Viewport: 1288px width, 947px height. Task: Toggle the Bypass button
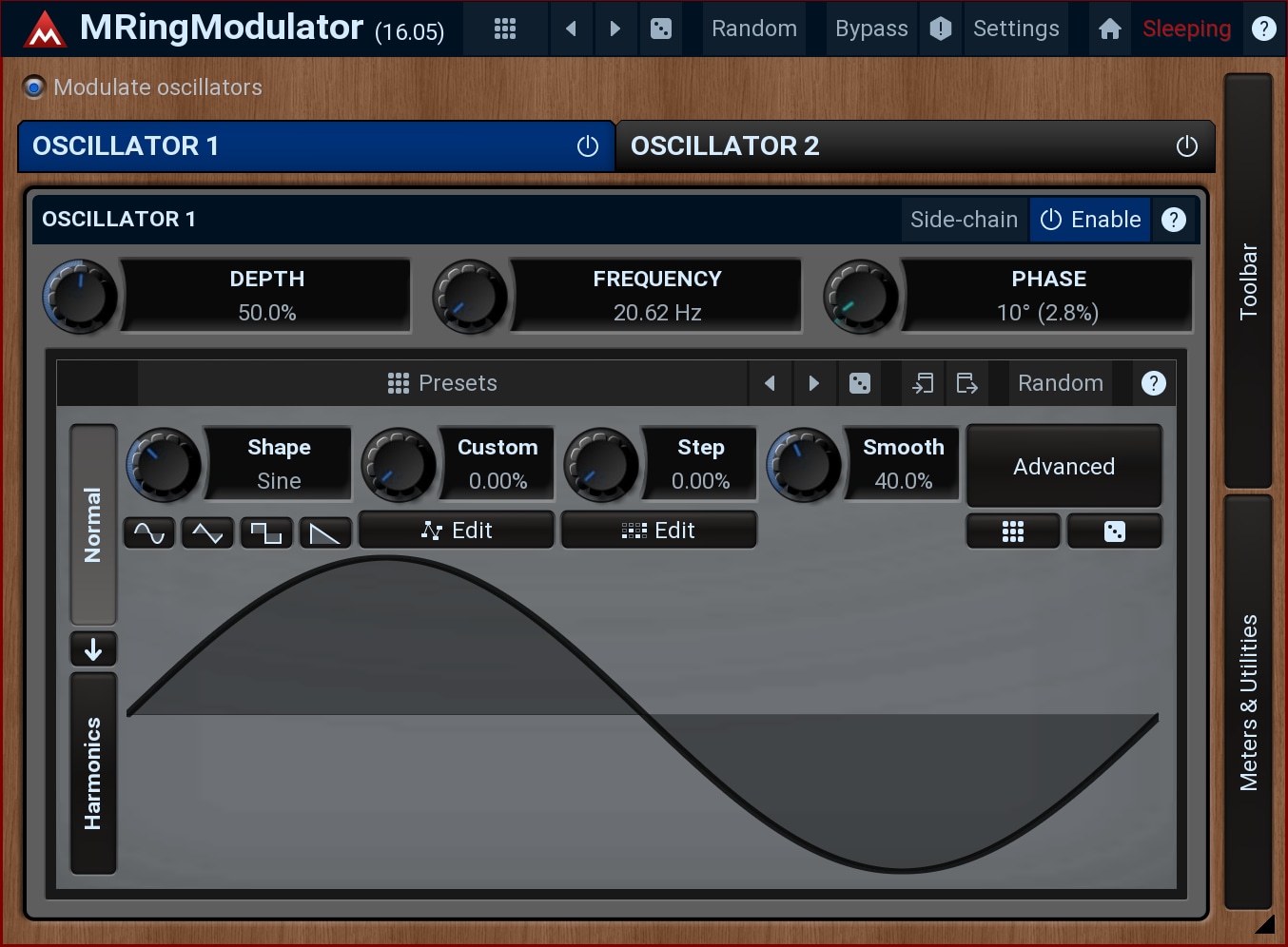click(871, 29)
